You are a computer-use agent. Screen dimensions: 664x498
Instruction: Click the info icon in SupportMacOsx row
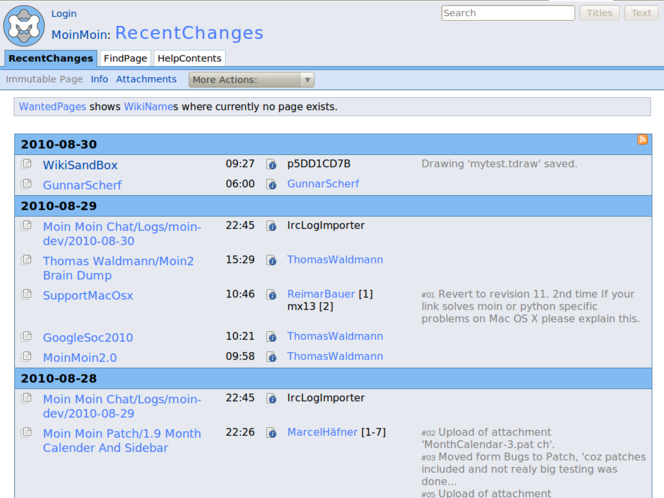[271, 296]
